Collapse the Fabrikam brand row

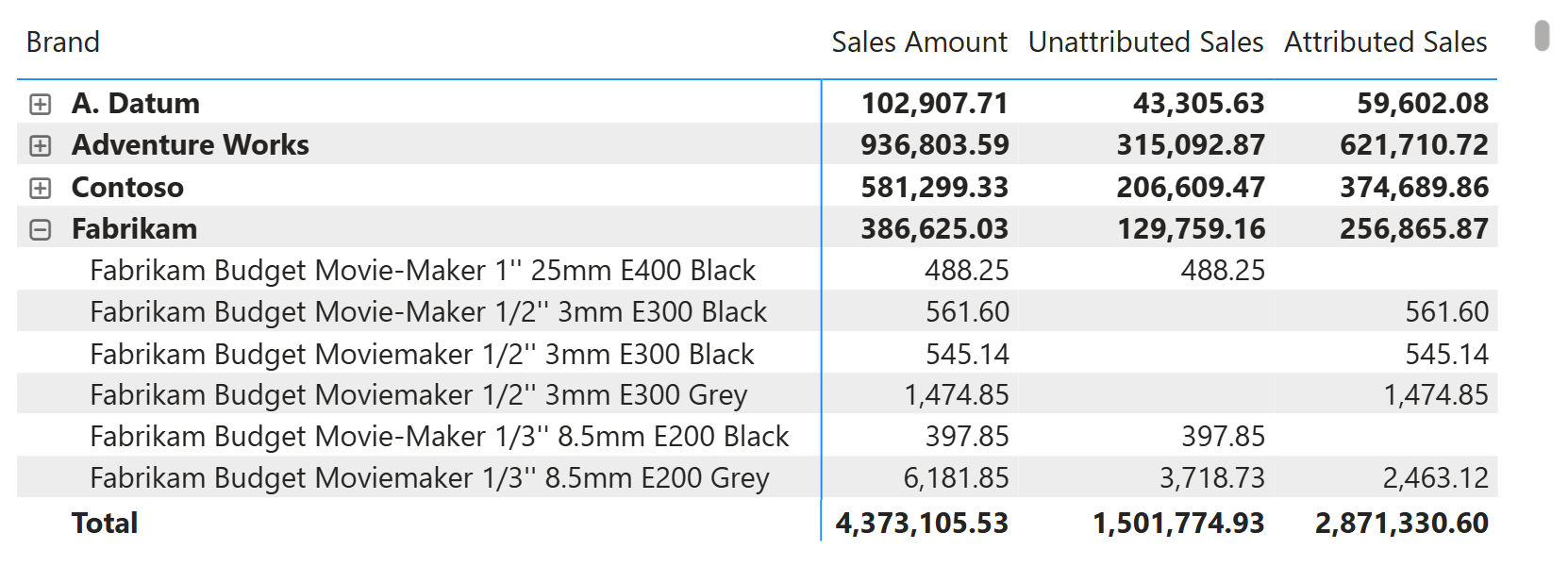pos(40,229)
